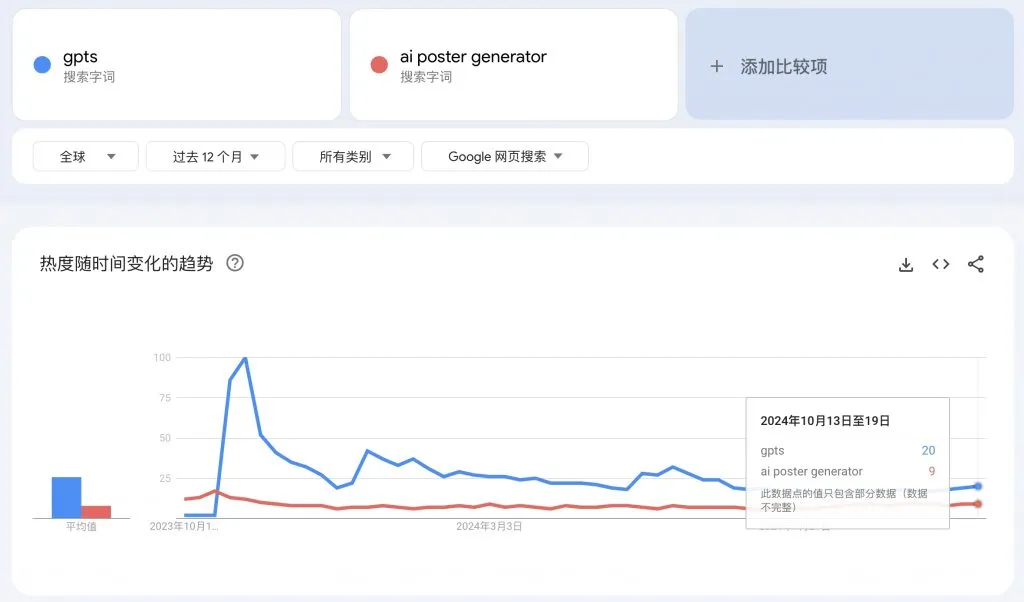Image resolution: width=1024 pixels, height=602 pixels.
Task: Open the 过去 12 个月 time range dropdown
Action: 216,156
